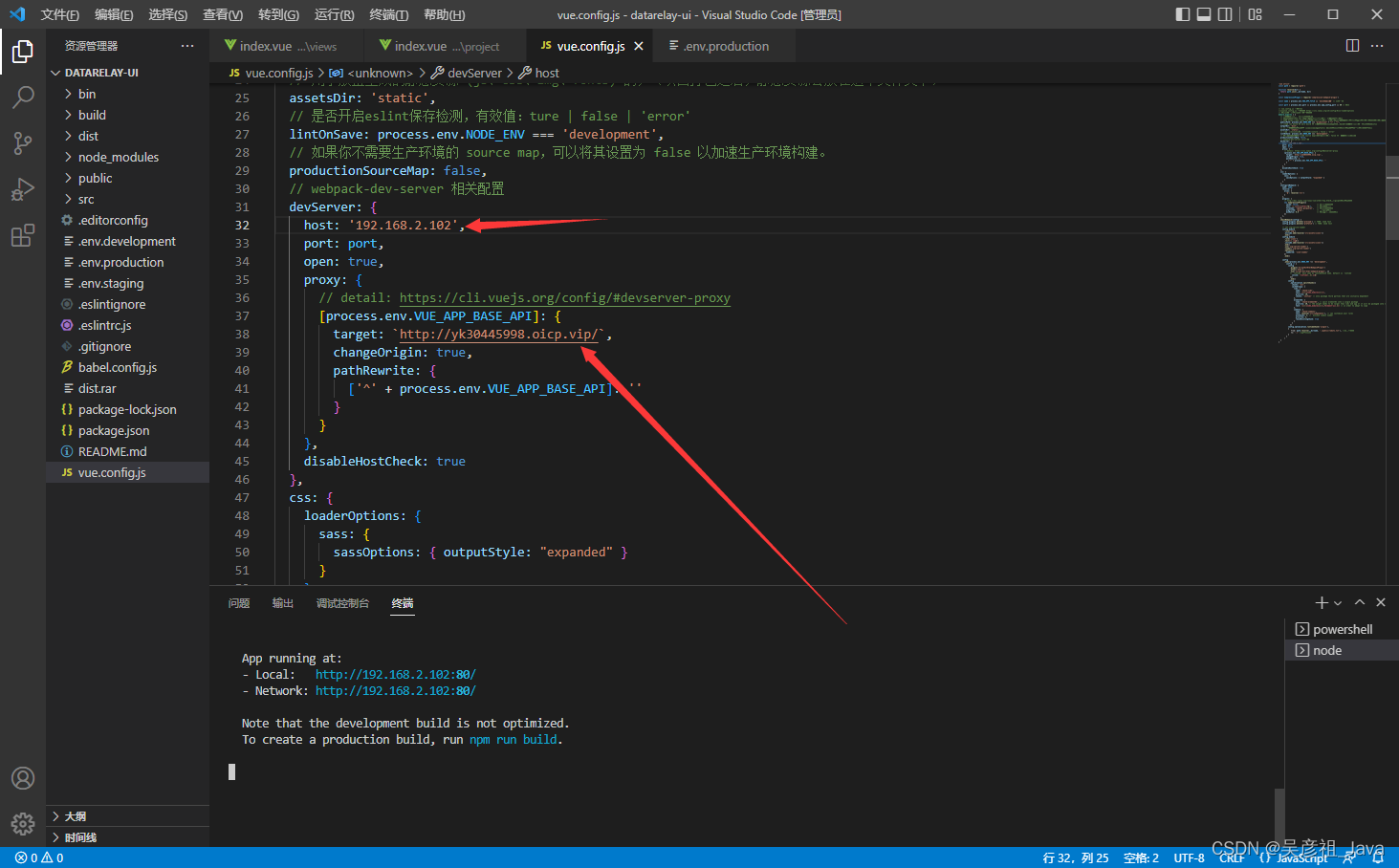Open .env.development in the file tree

pyautogui.click(x=127, y=241)
